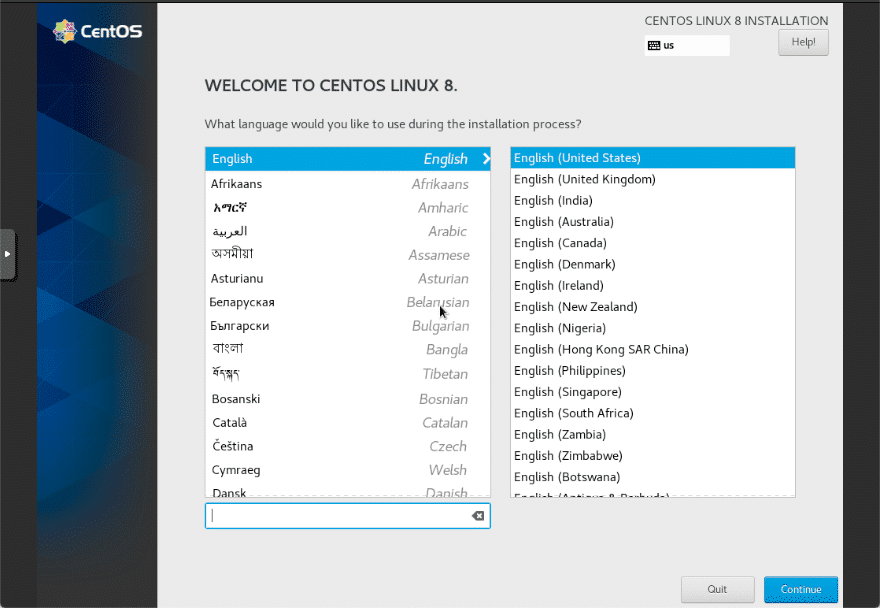Viewport: 880px width, 608px height.
Task: Select the Welsh language entry
Action: pos(347,470)
